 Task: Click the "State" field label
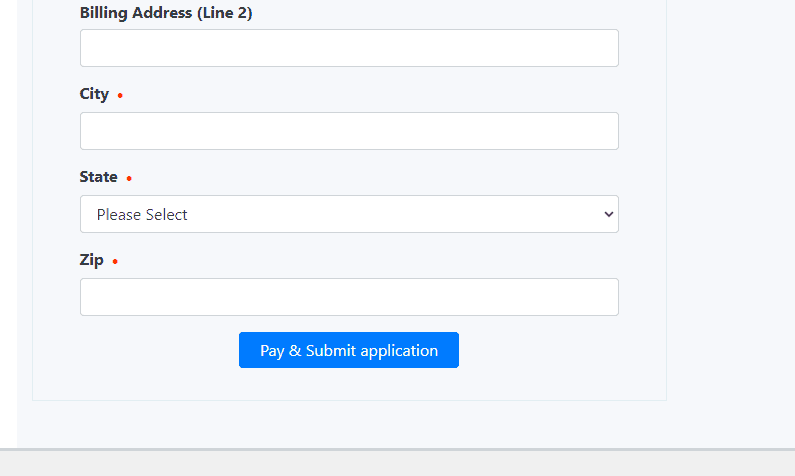[98, 177]
